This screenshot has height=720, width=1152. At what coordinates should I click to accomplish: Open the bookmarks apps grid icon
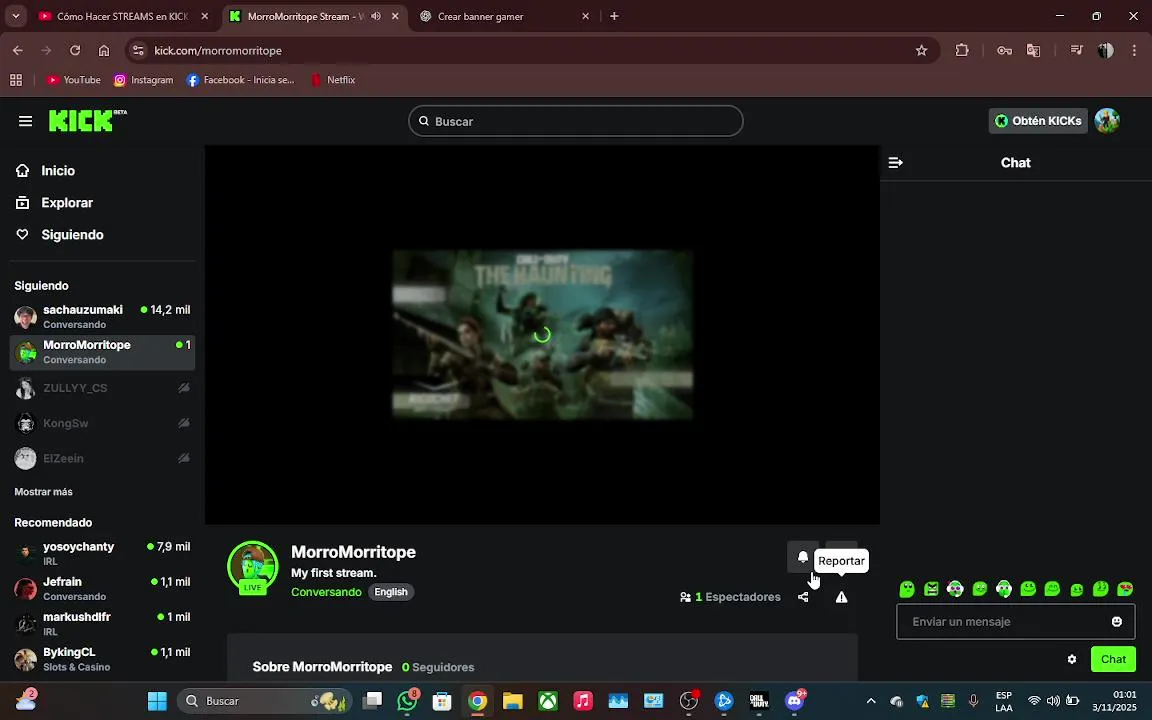click(15, 79)
